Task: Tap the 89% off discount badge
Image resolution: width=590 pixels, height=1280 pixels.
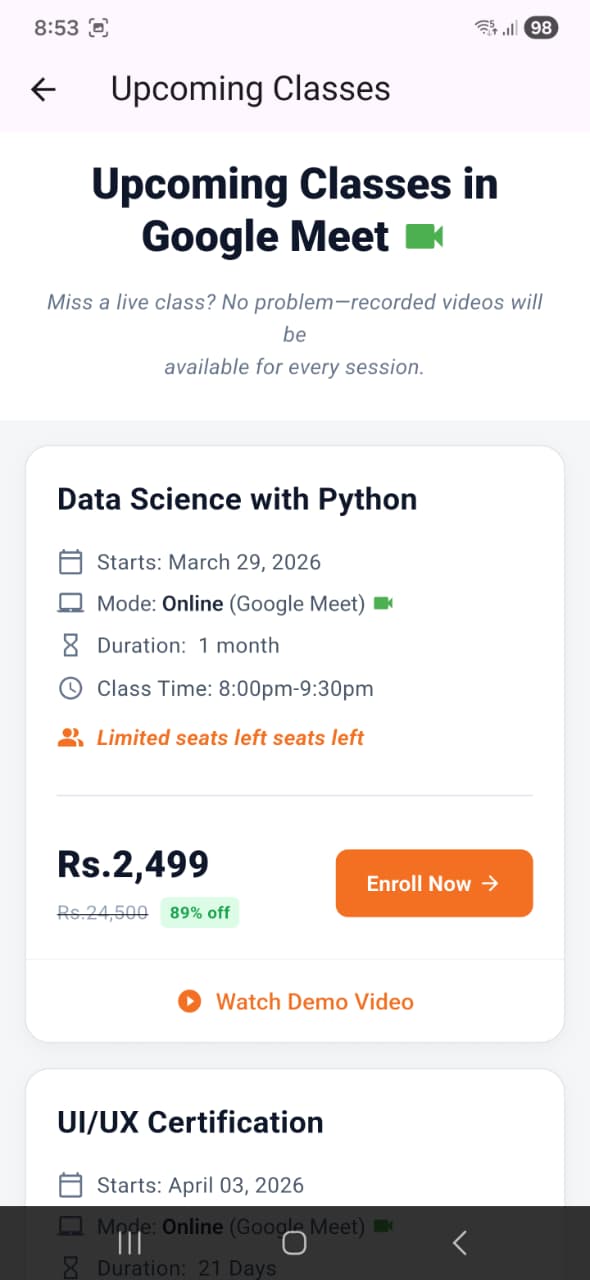Action: click(199, 912)
